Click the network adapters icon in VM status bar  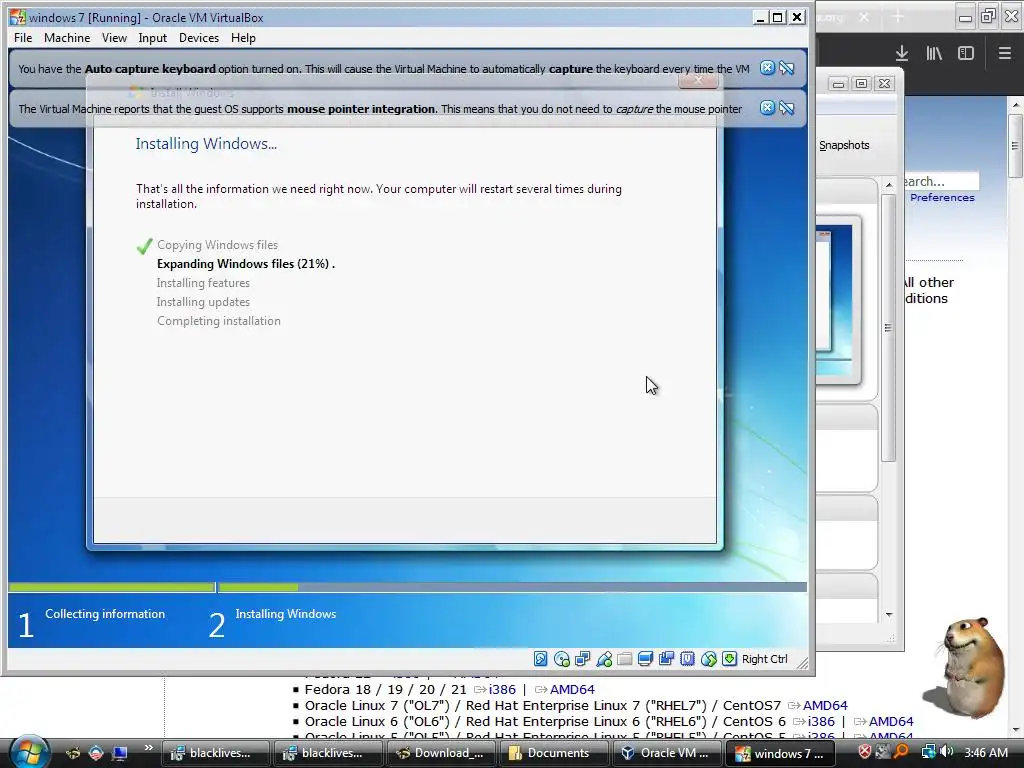583,659
